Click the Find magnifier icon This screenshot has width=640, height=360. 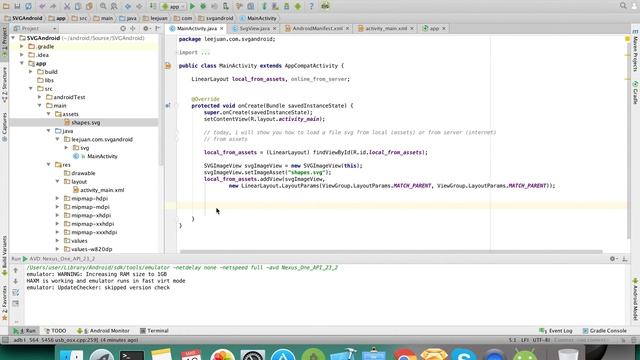click(x=103, y=6)
